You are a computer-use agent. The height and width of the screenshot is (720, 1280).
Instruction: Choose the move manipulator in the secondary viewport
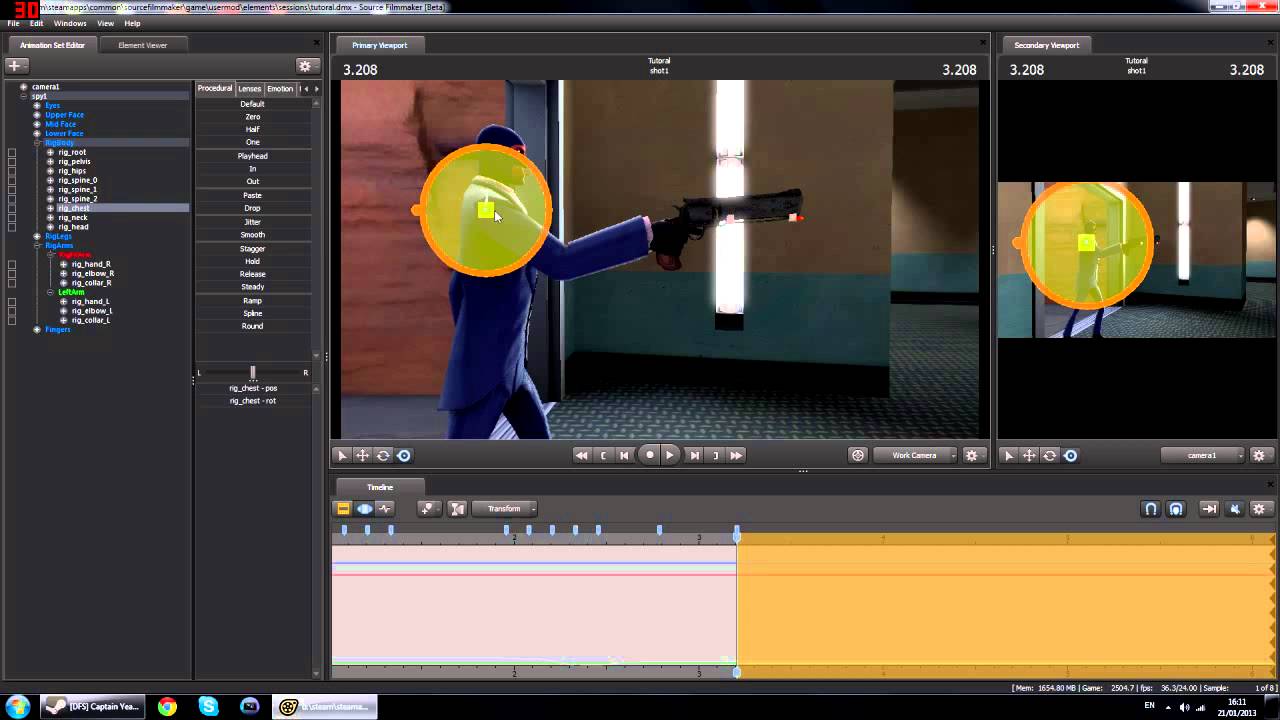[1029, 455]
